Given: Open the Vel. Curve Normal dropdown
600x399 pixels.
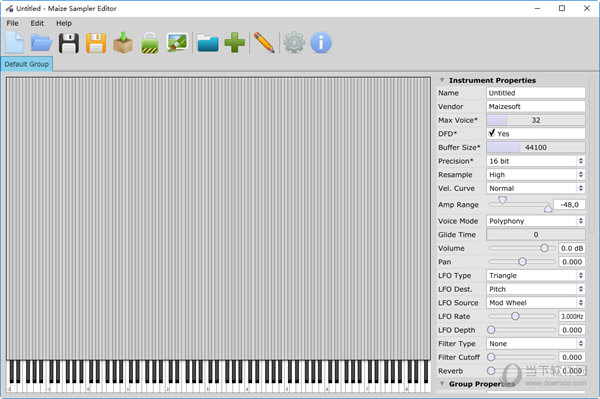Looking at the screenshot, I should tap(536, 188).
